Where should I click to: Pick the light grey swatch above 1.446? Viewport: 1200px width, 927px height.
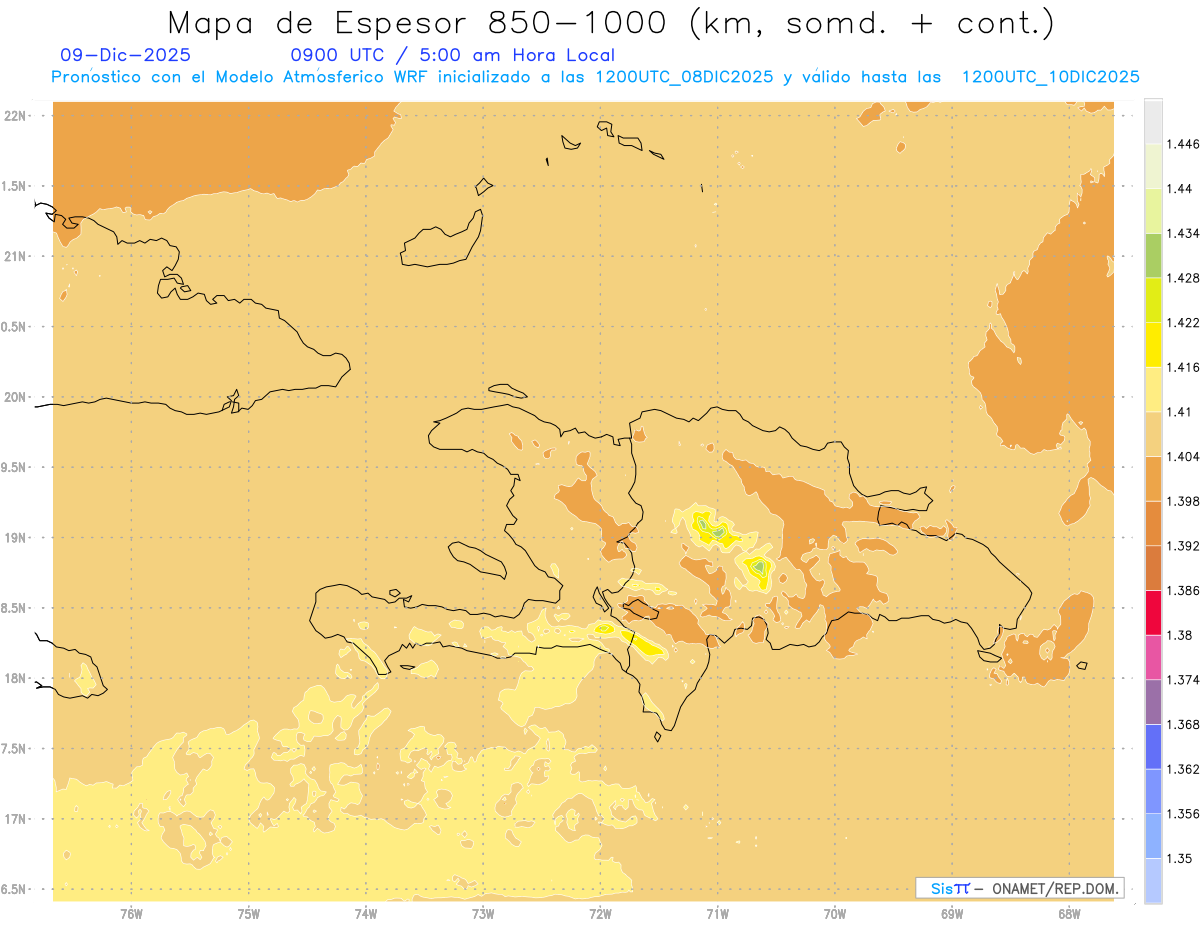(x=1153, y=121)
